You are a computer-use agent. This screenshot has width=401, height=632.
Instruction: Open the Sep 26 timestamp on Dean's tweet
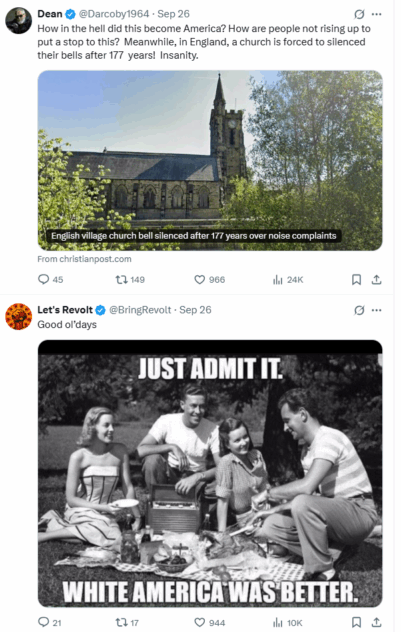[x=173, y=14]
